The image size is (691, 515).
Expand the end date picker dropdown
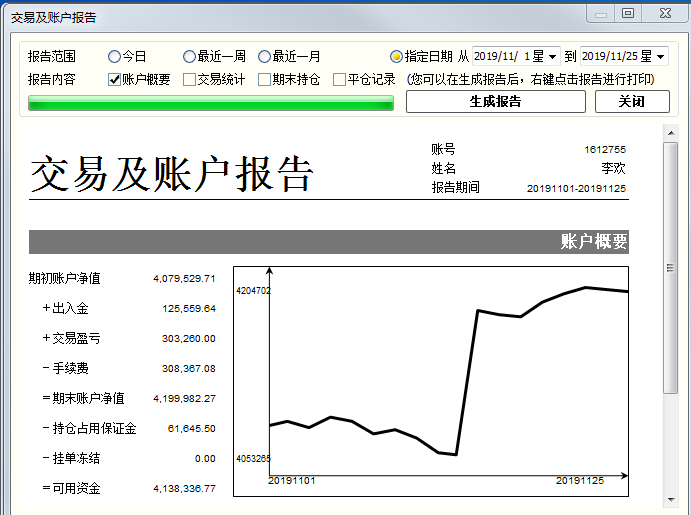[x=660, y=57]
